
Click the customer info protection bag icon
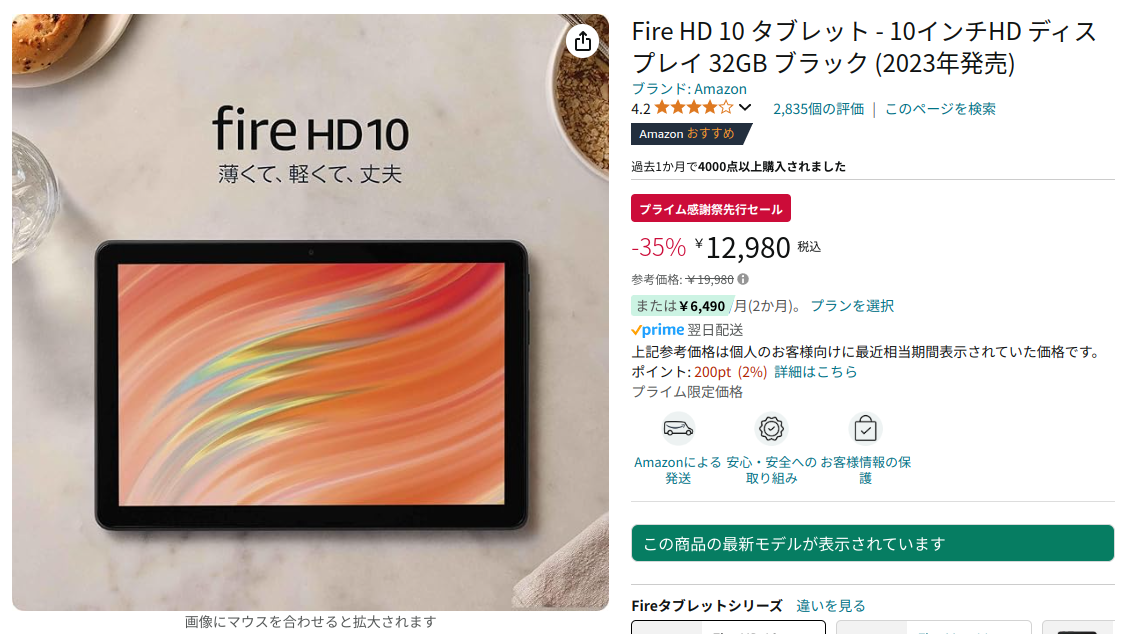[865, 429]
